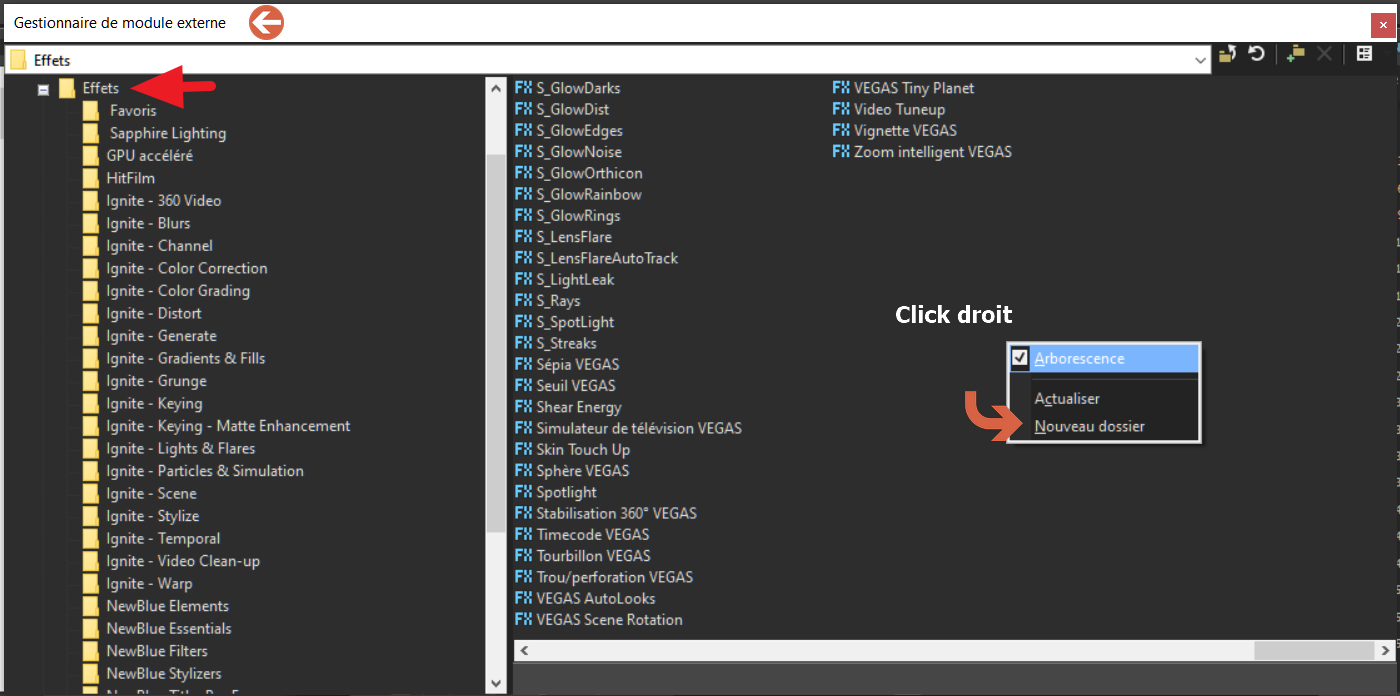This screenshot has width=1400, height=696.
Task: Select Simulateur de télévision VEGAS effect
Action: click(639, 428)
